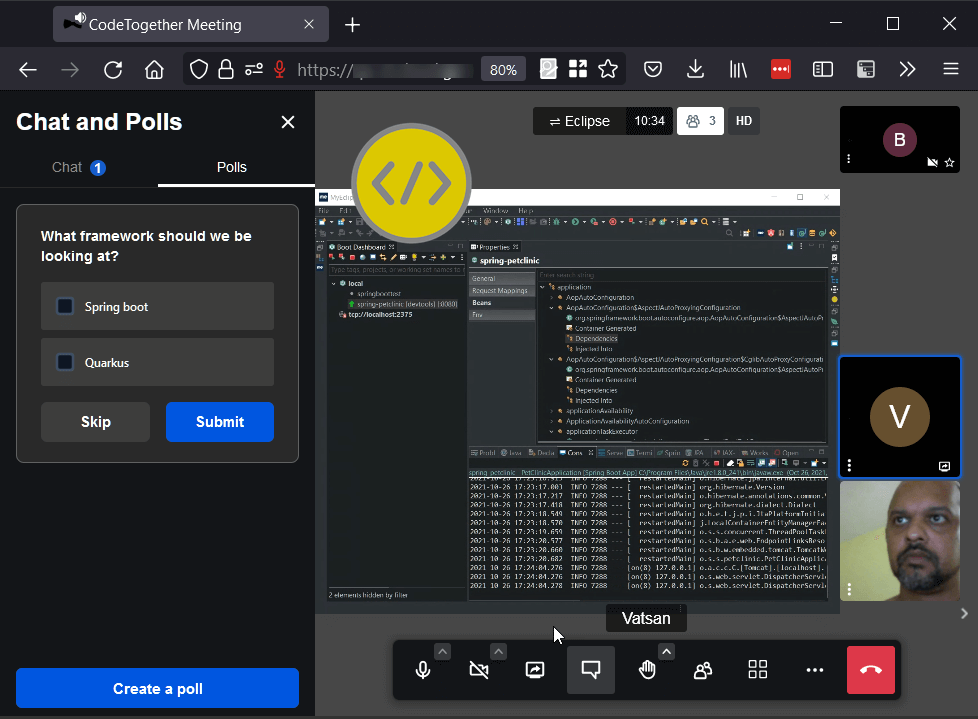Open the participants list from the toolbar

[703, 670]
